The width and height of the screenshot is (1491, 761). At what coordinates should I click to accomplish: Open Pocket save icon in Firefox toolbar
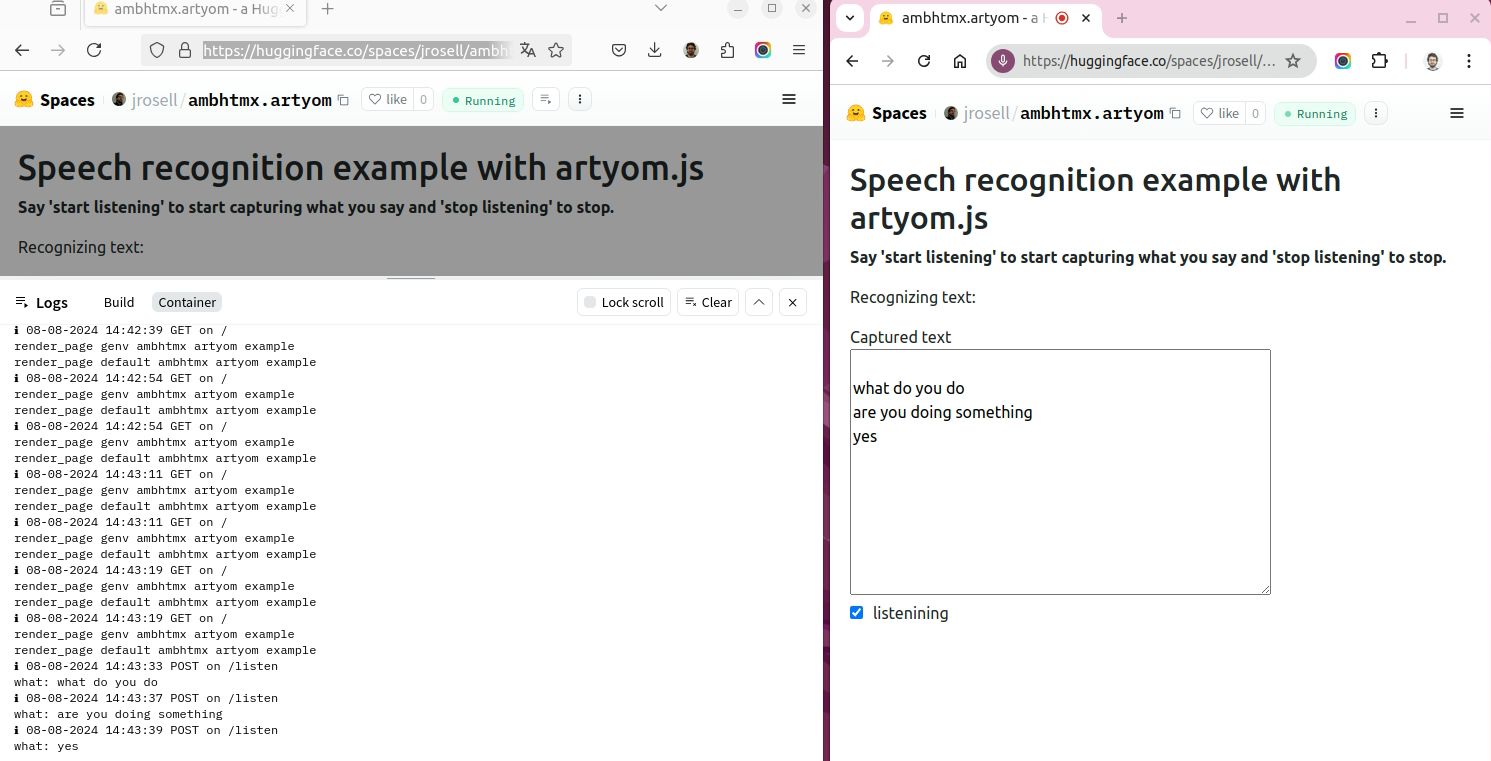(619, 50)
